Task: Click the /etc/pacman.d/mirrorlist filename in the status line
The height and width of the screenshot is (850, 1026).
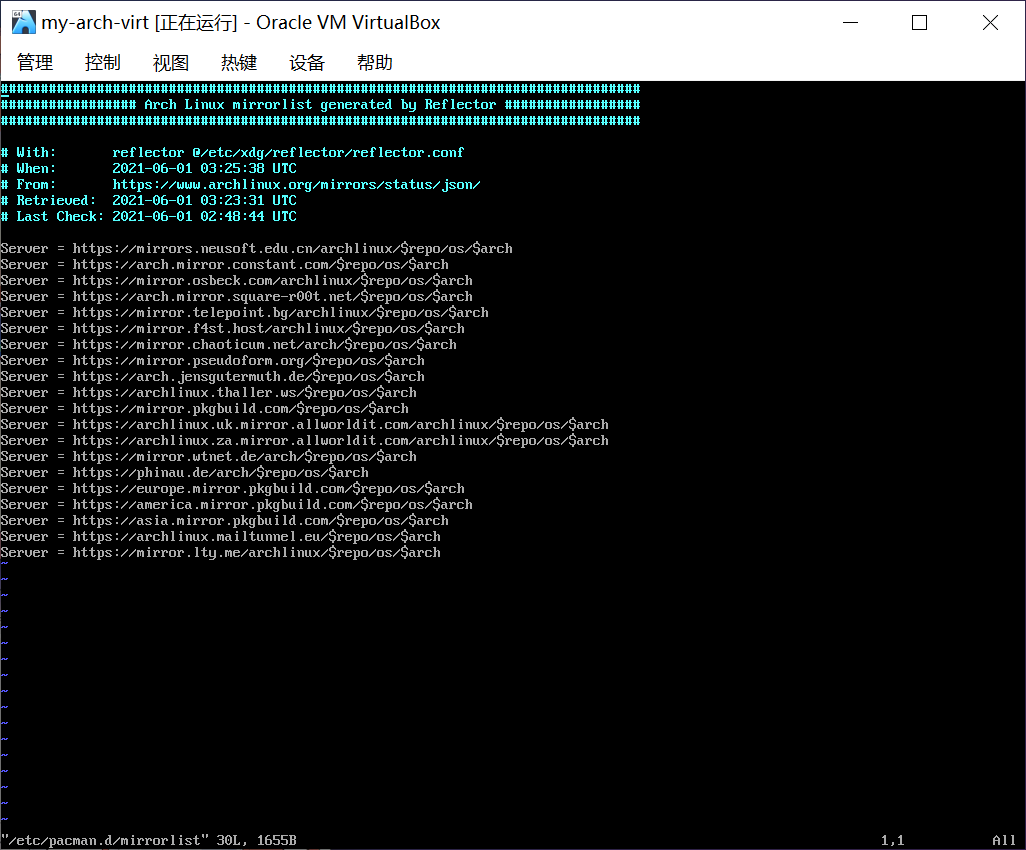Action: click(x=105, y=840)
